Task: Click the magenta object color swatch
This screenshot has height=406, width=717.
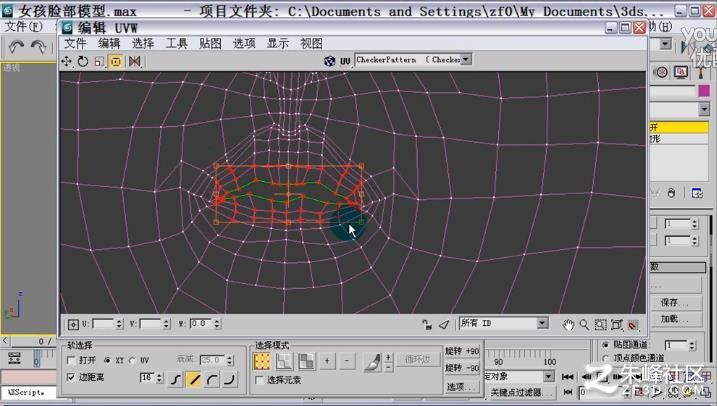Action: pos(704,91)
